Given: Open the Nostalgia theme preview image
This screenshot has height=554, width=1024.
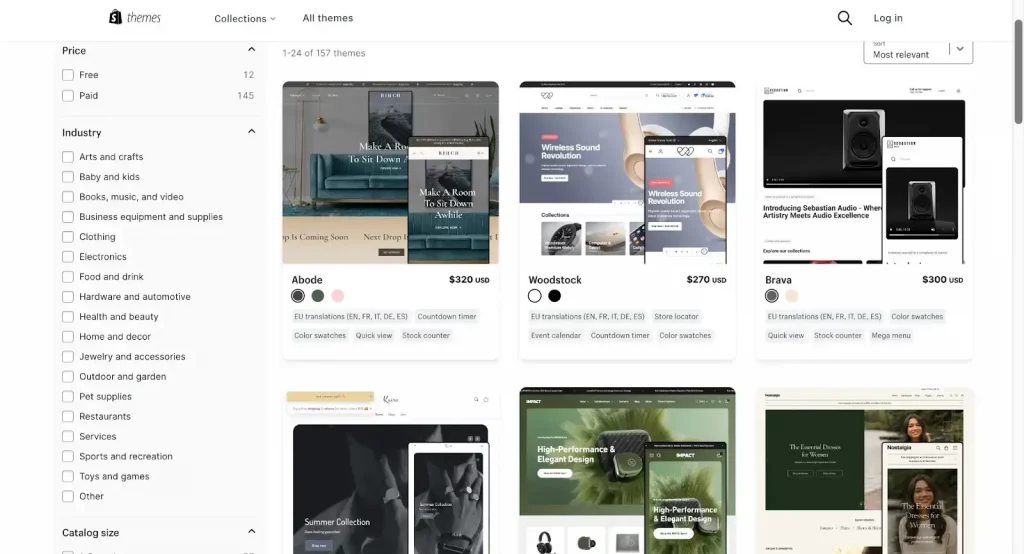Looking at the screenshot, I should click(x=864, y=470).
